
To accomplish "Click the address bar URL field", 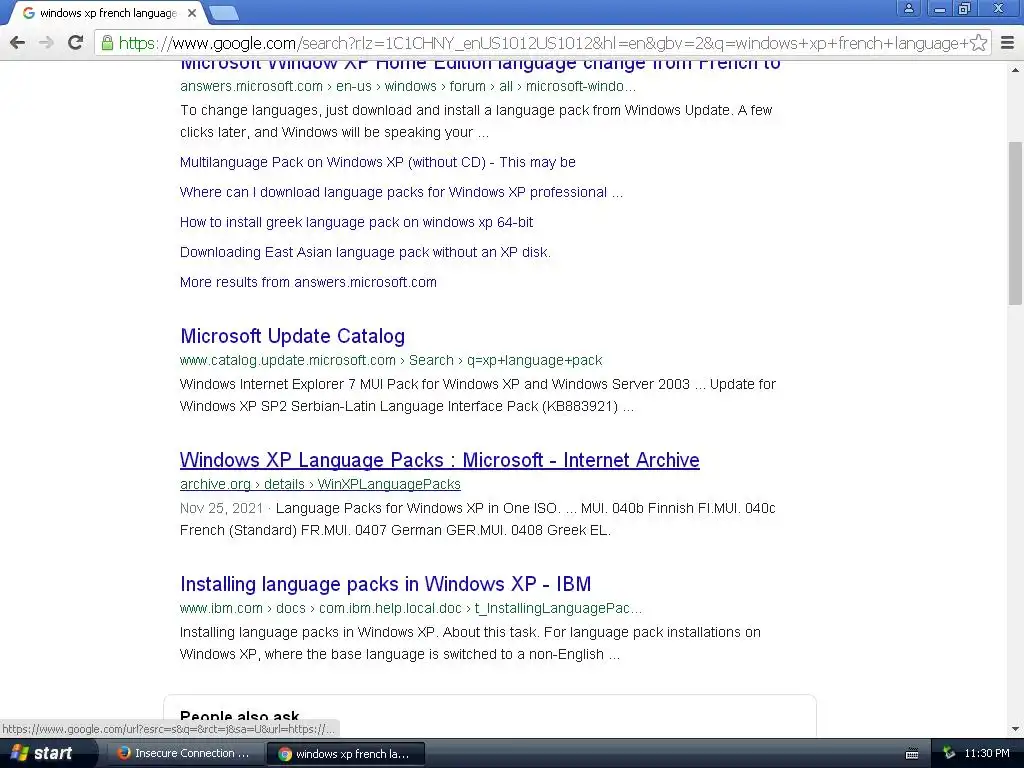I will point(543,43).
